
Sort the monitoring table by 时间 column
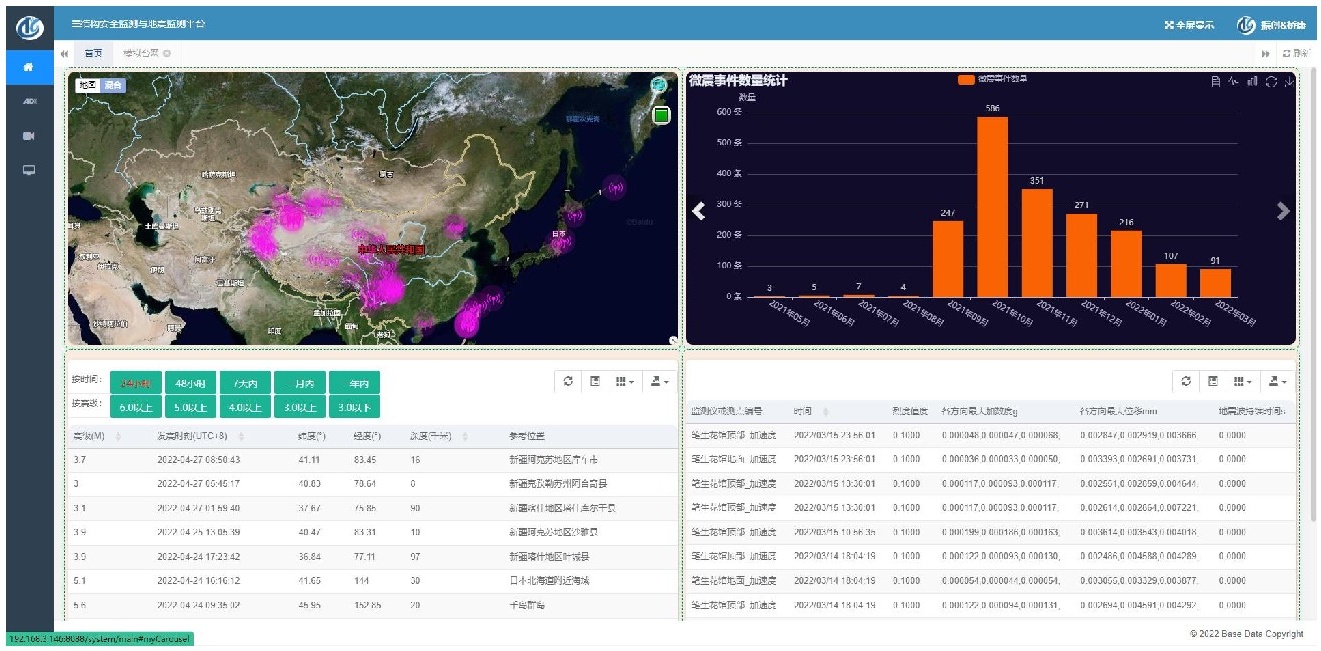[812, 411]
